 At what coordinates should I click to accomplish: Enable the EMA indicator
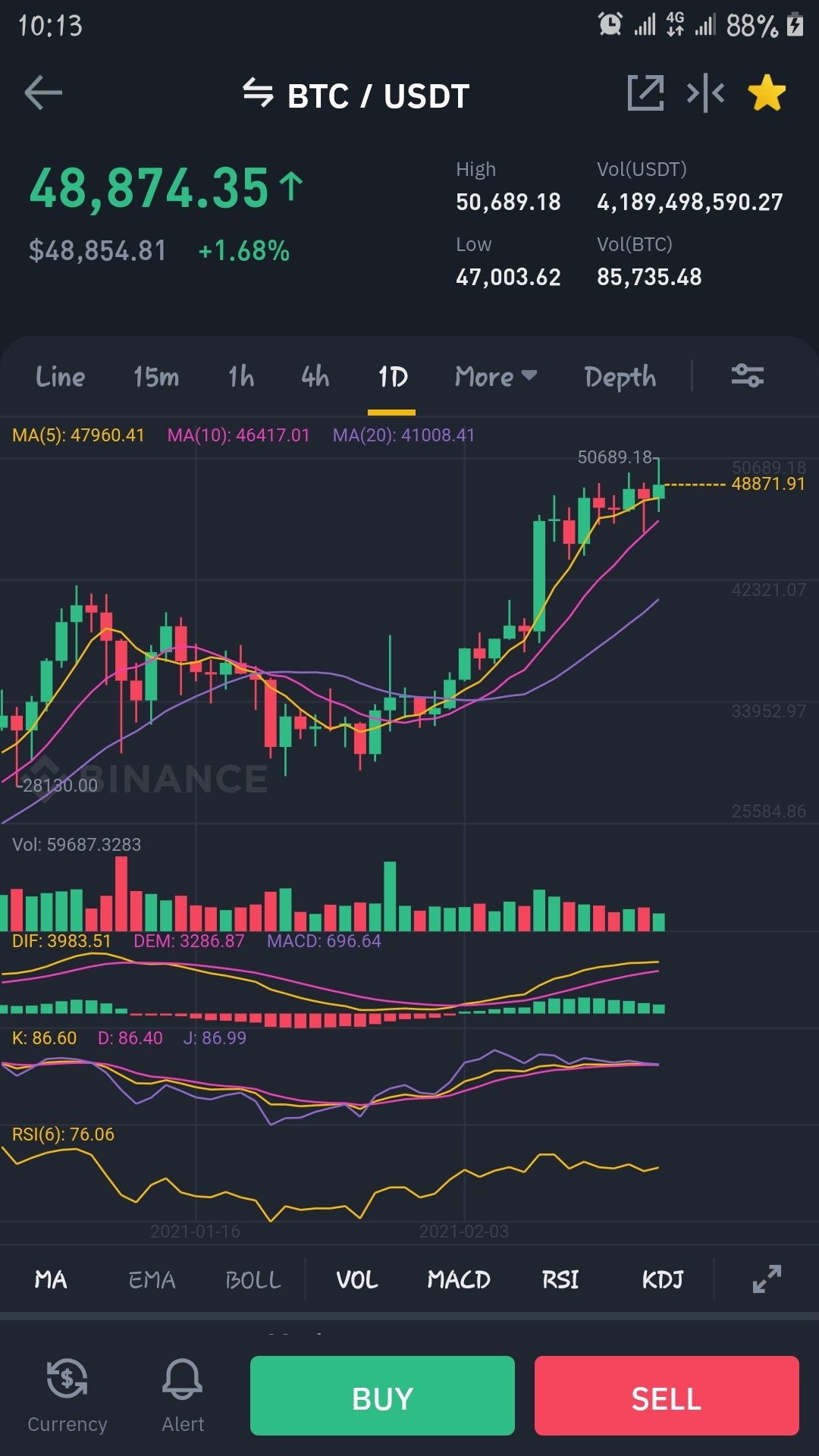[x=152, y=1280]
